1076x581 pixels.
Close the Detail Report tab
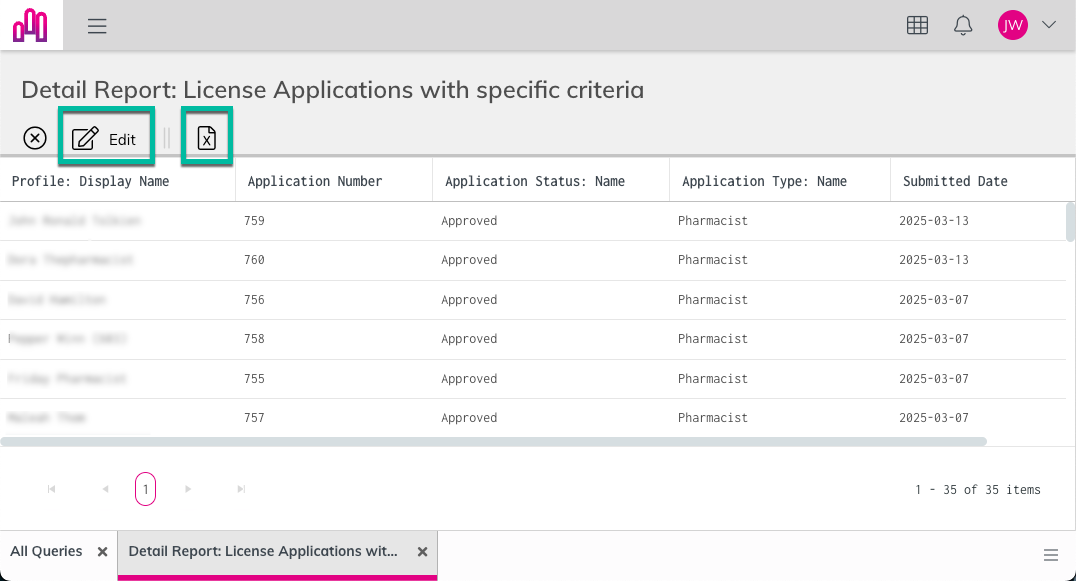(422, 552)
